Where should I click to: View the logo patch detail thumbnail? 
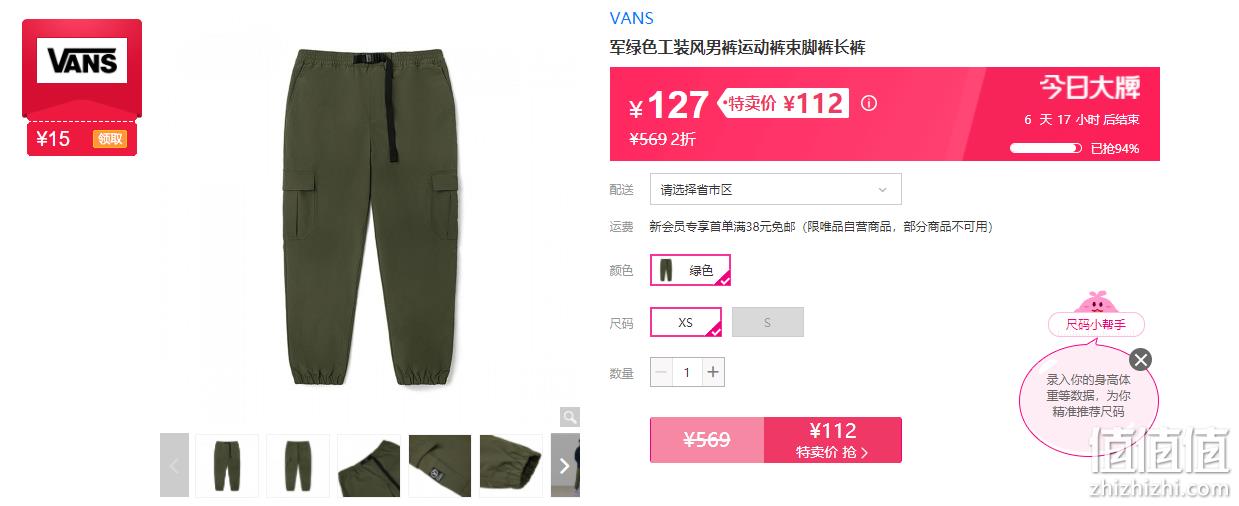(x=440, y=465)
